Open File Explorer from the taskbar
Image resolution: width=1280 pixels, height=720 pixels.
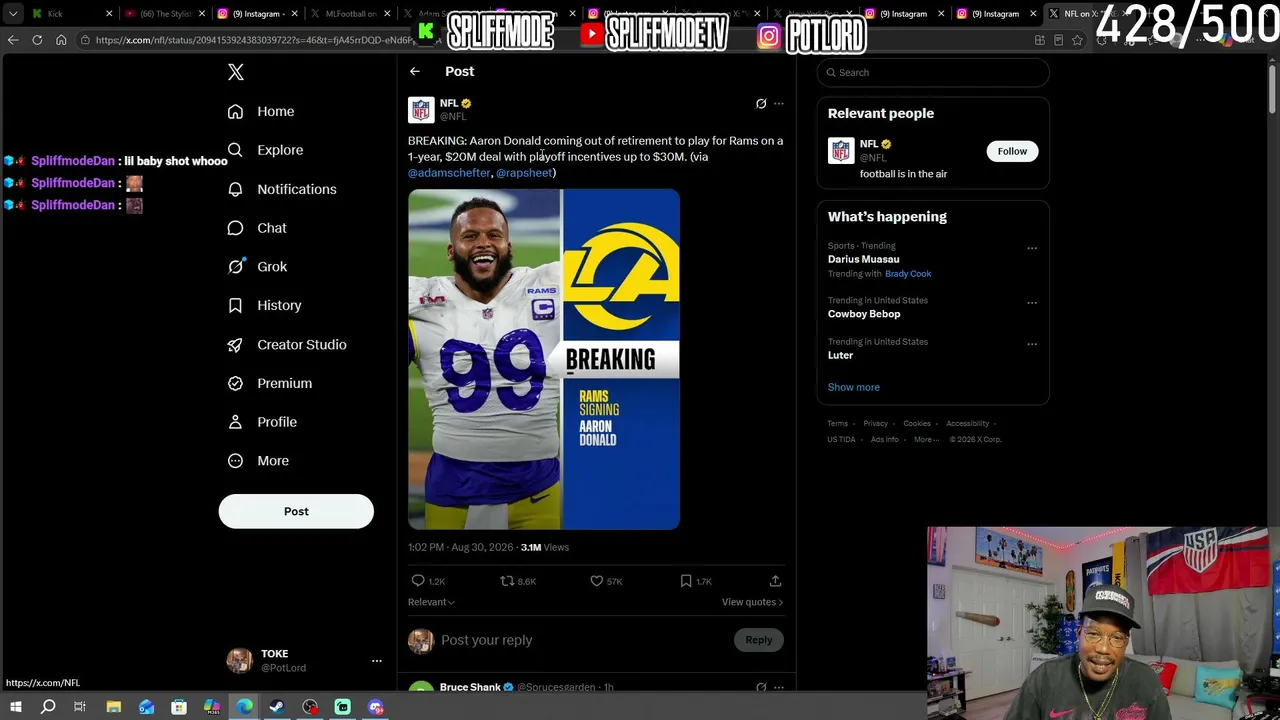click(x=114, y=707)
